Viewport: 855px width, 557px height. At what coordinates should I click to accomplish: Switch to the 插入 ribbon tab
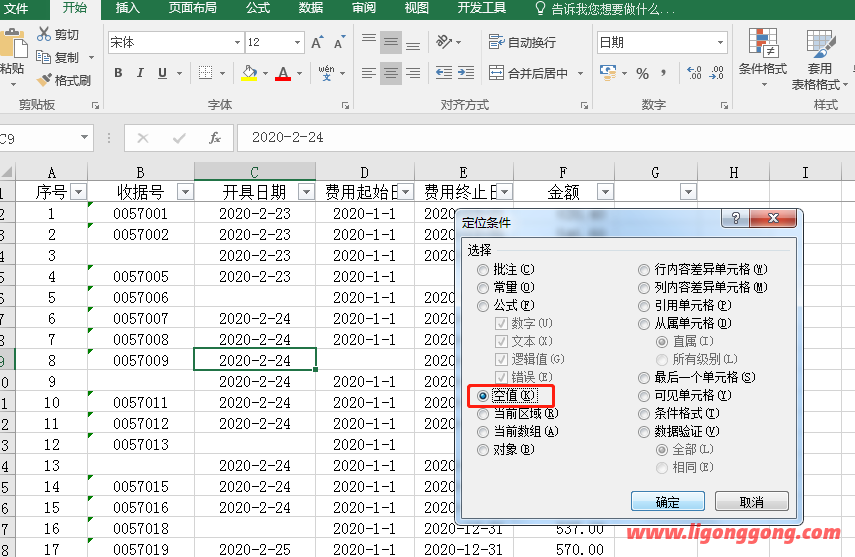click(x=128, y=8)
